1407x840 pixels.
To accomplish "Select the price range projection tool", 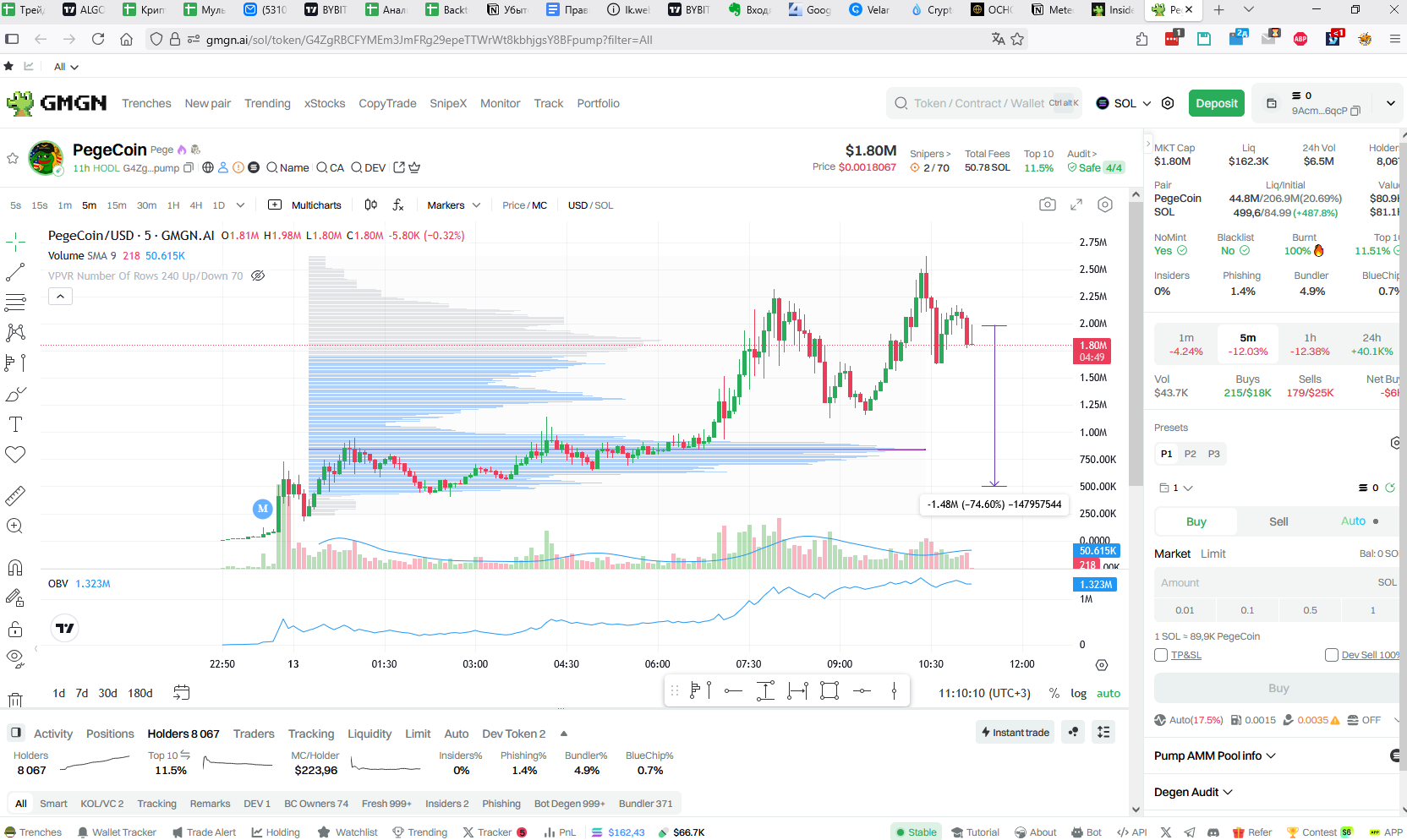I will coord(15,363).
